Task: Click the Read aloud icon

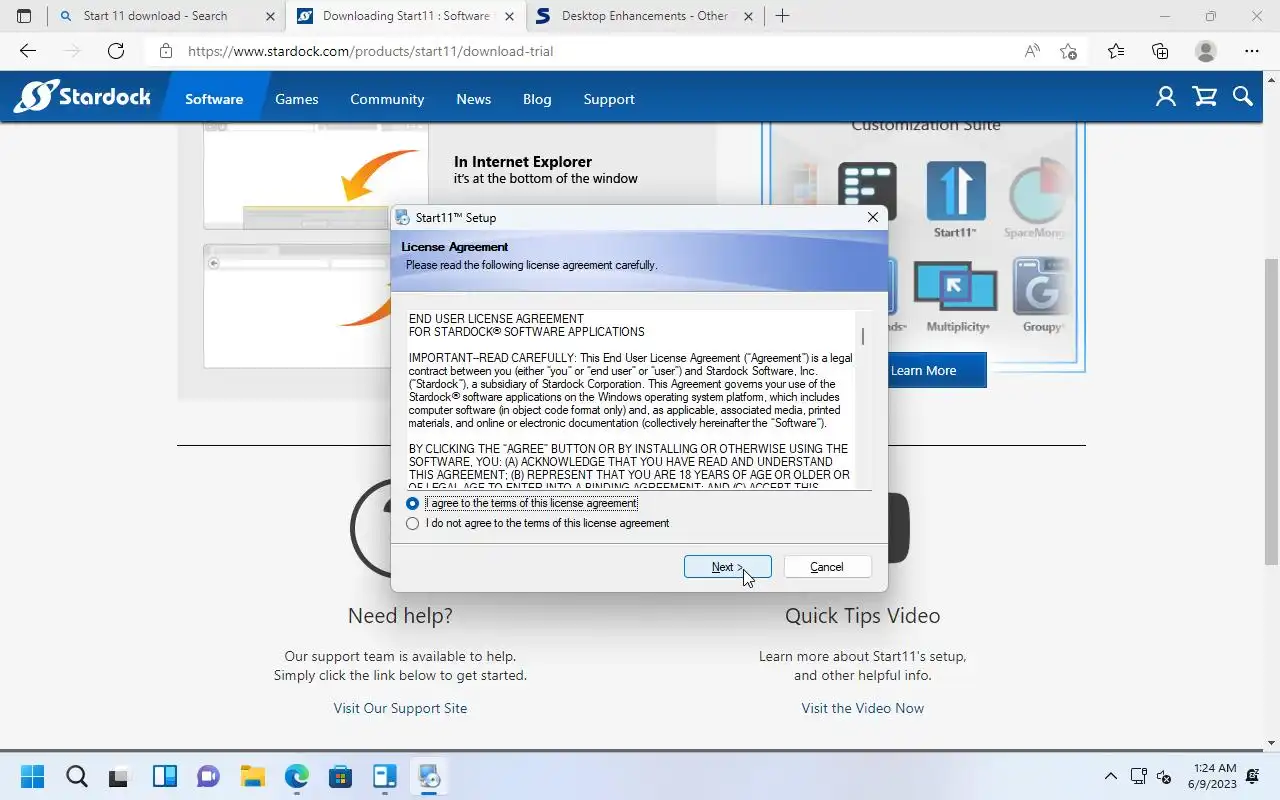Action: tap(1032, 51)
